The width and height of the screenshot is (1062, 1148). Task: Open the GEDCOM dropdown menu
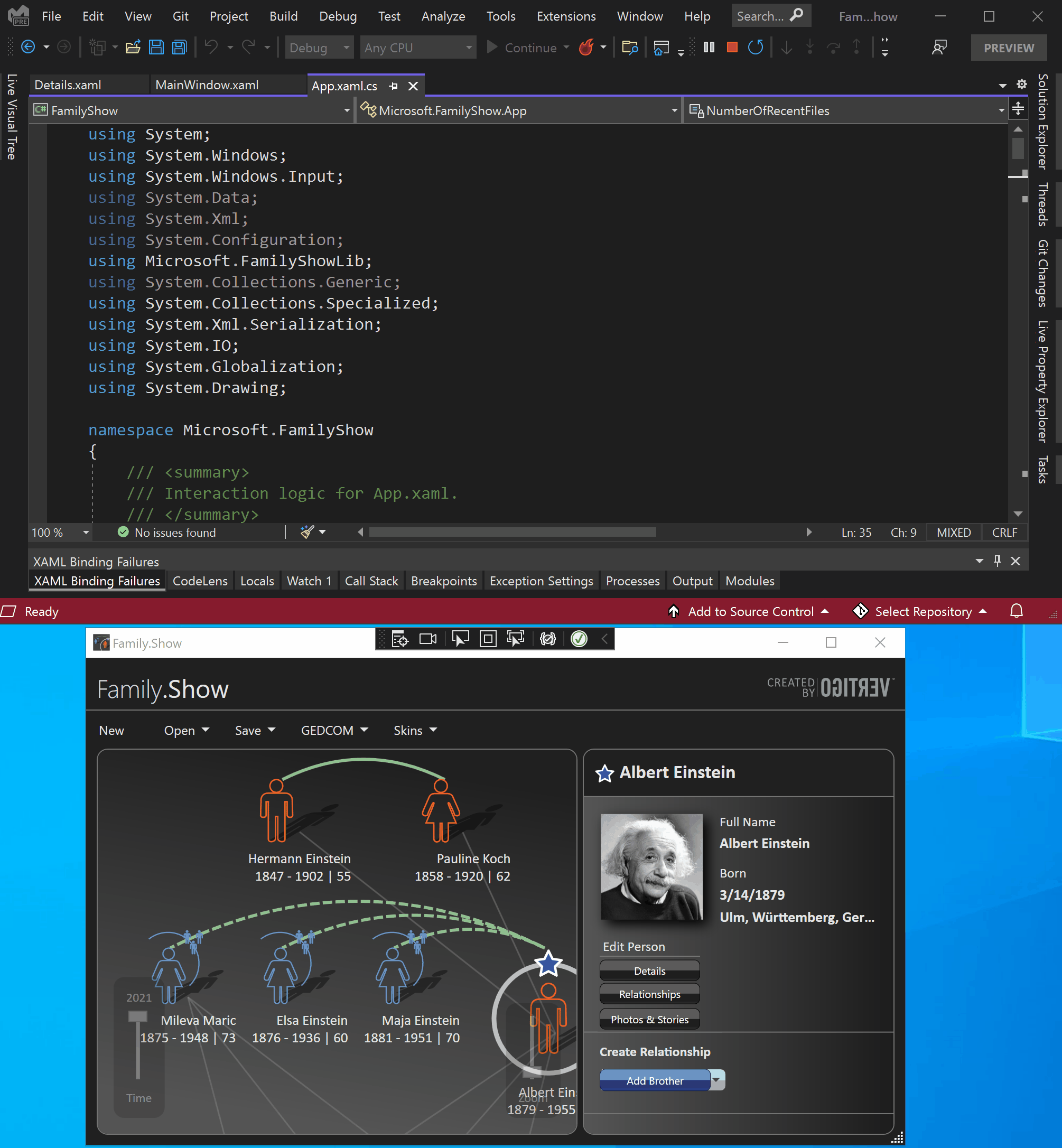(334, 729)
